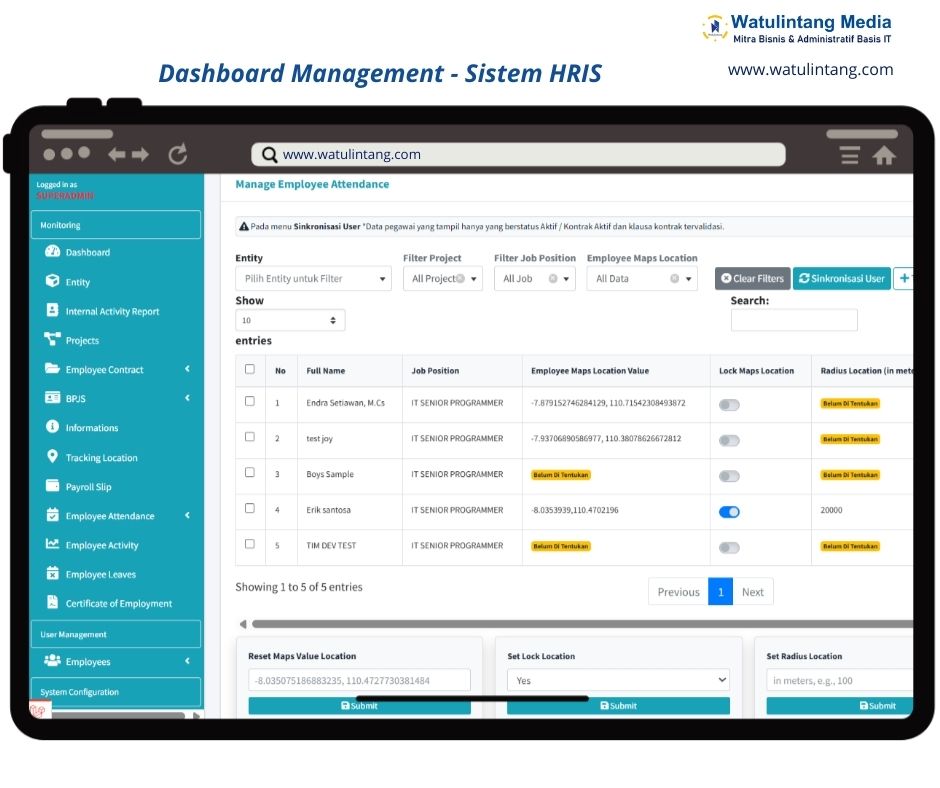
Task: Toggle lock maps location for Endra Setiawan
Action: pyautogui.click(x=730, y=405)
